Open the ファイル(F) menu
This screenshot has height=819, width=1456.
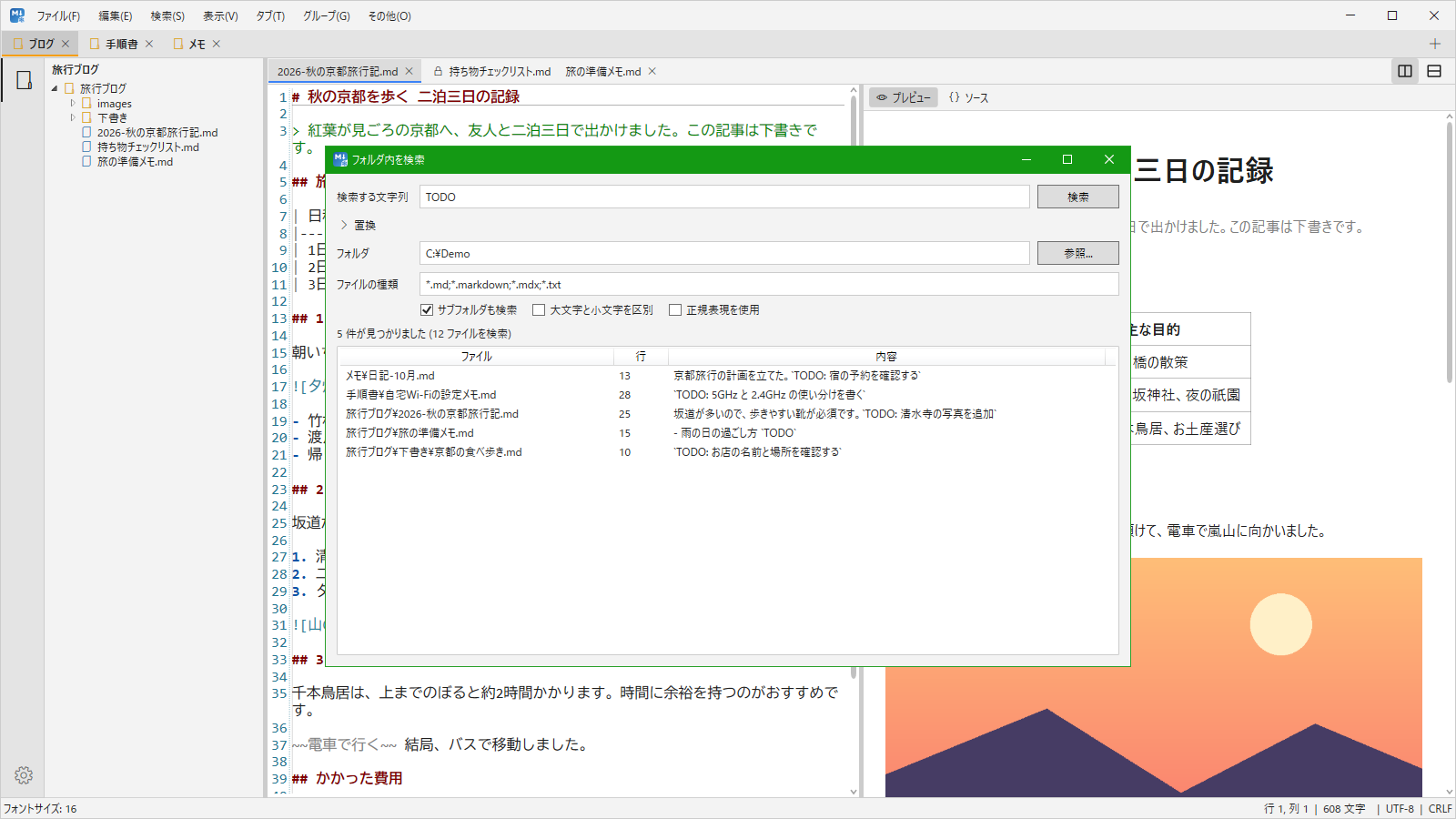coord(58,16)
